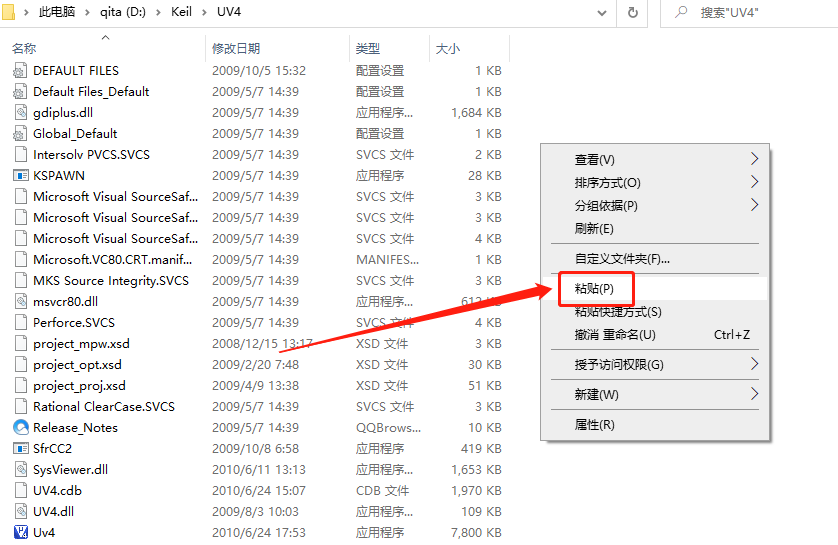
Task: Click the Default Files_Default file icon
Action: pos(20,92)
